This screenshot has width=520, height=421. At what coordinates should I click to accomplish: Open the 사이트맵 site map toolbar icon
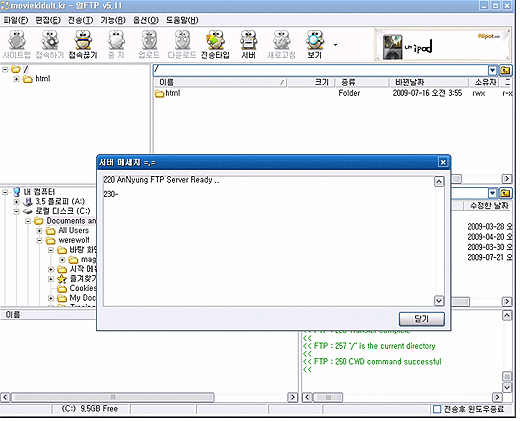click(16, 44)
